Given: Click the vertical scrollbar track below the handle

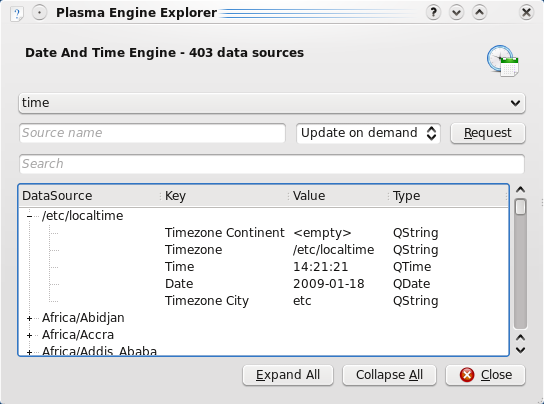Looking at the screenshot, I should (520, 272).
